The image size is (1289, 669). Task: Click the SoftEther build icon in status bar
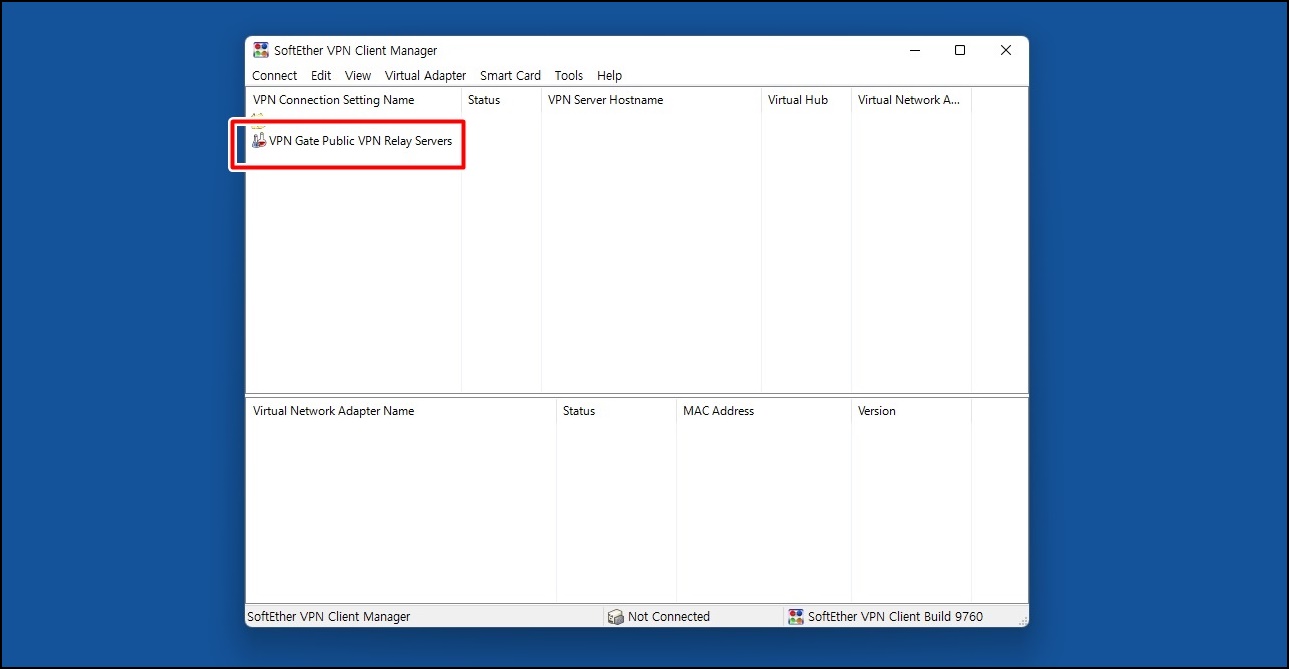796,617
